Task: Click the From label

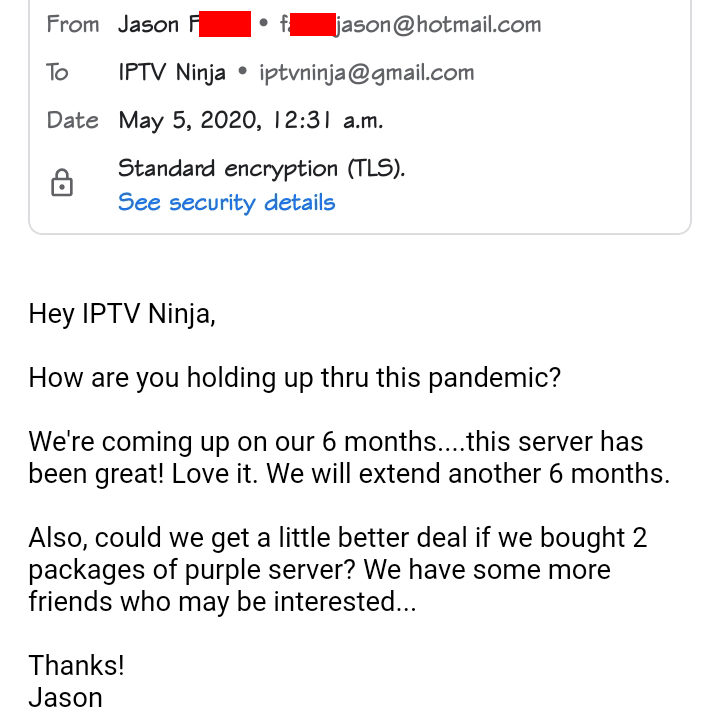Action: click(x=73, y=24)
